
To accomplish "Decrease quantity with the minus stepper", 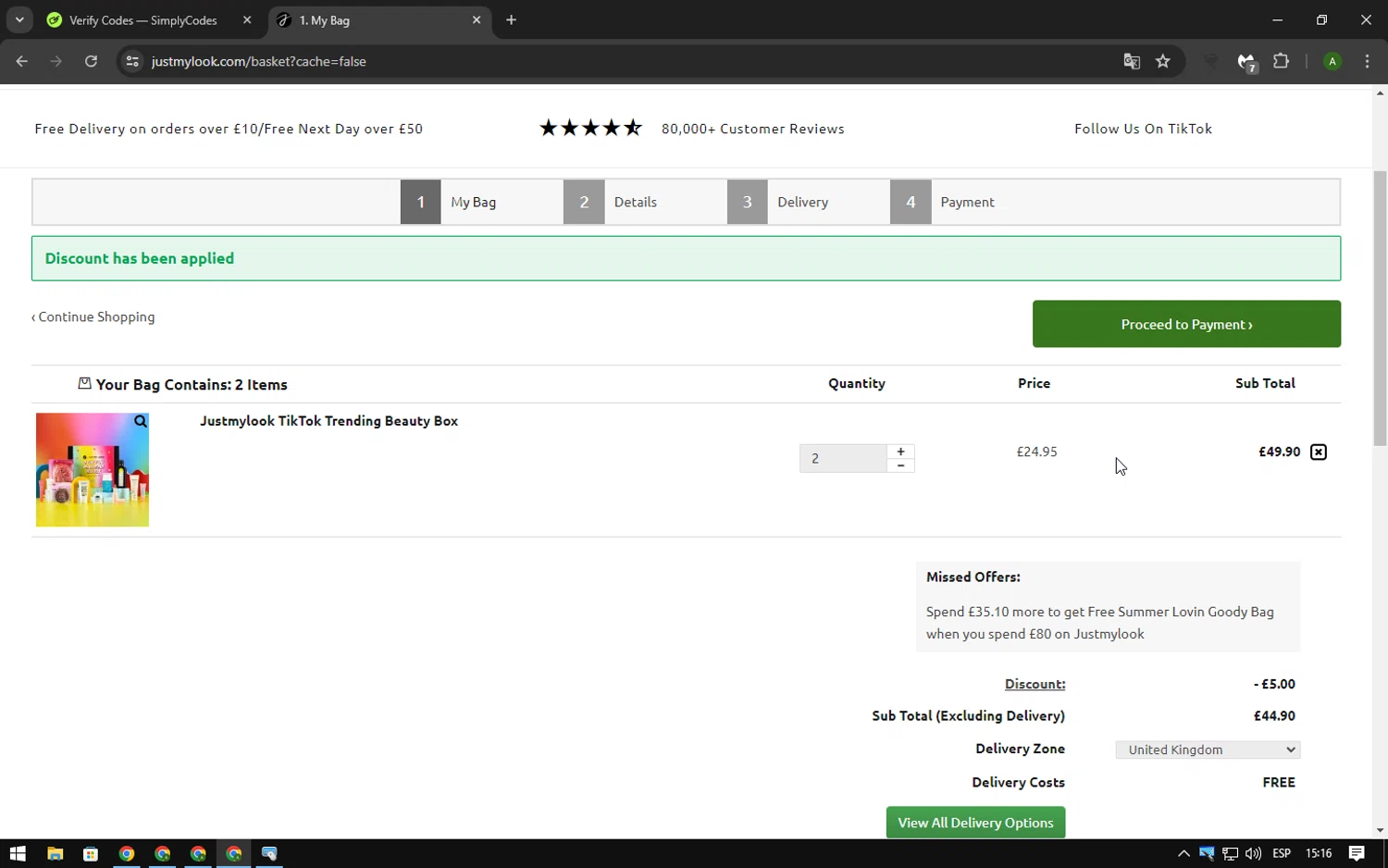I will pyautogui.click(x=900, y=465).
